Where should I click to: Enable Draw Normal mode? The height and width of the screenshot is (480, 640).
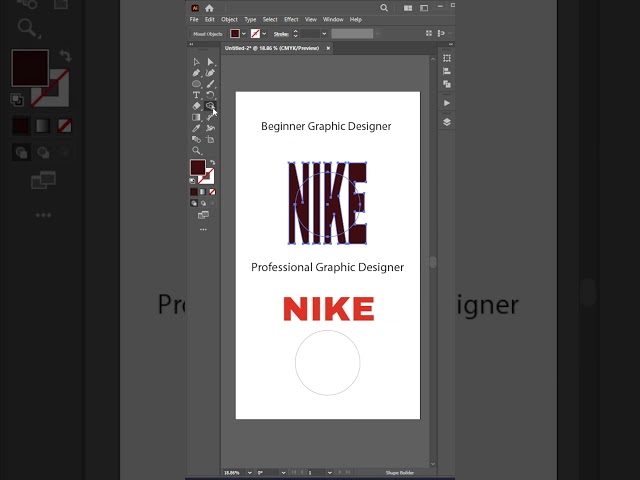point(194,203)
